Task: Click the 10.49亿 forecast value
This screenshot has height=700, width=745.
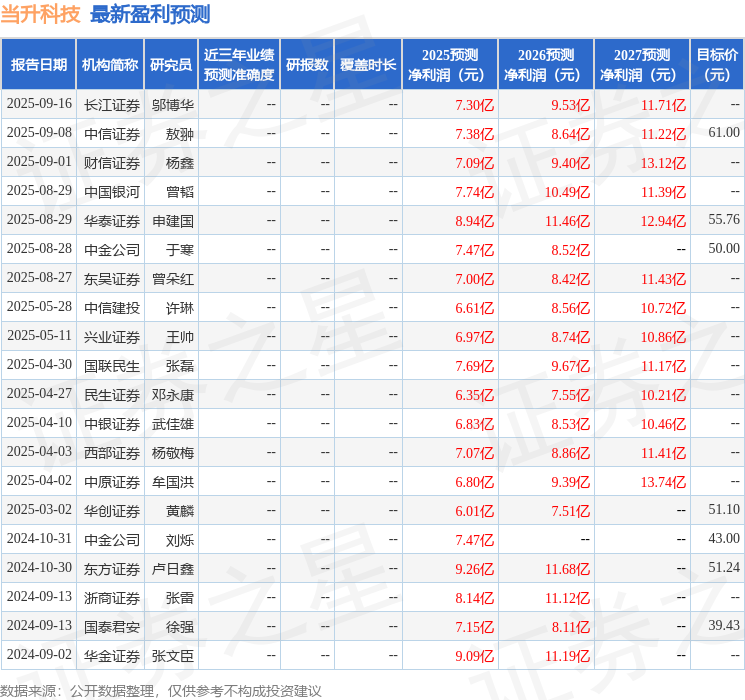Action: [567, 192]
